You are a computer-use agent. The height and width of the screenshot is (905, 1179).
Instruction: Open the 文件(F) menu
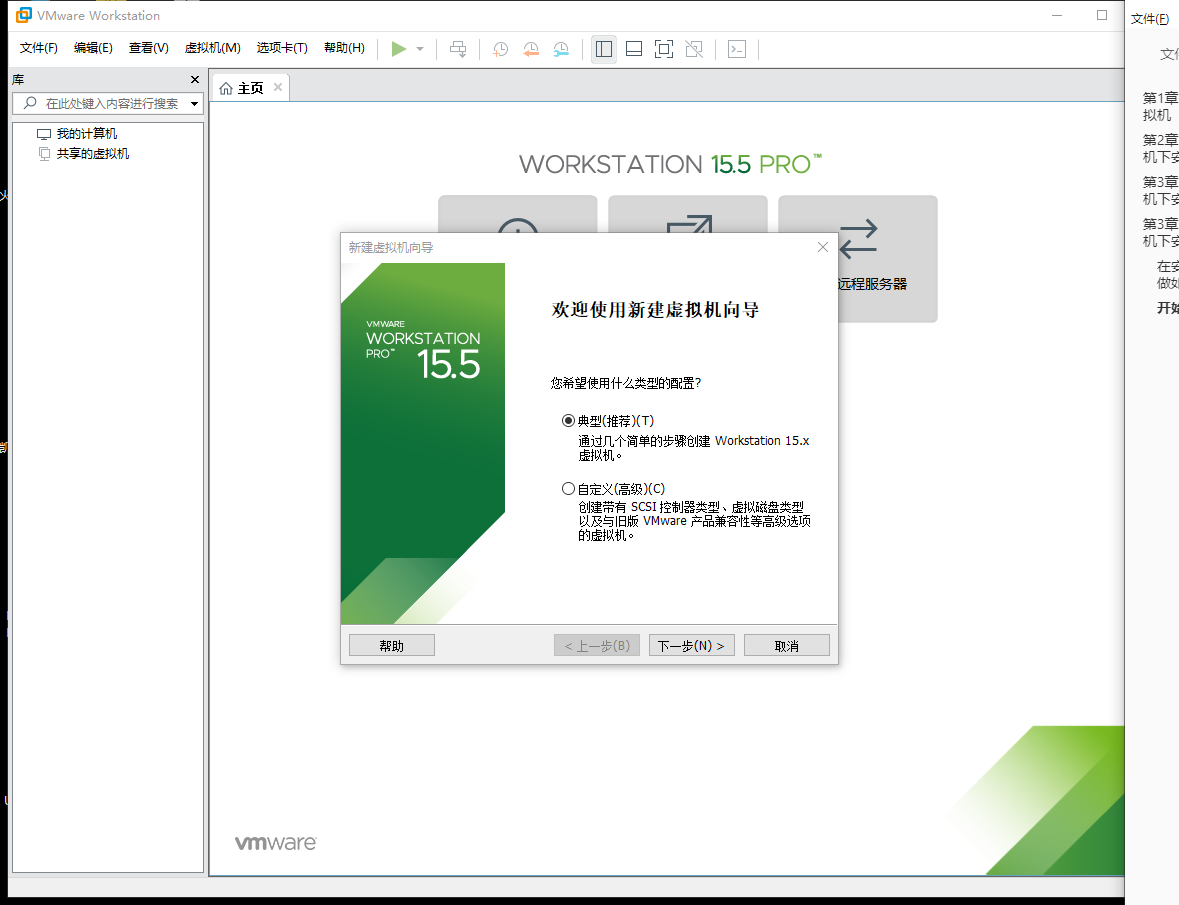point(38,48)
